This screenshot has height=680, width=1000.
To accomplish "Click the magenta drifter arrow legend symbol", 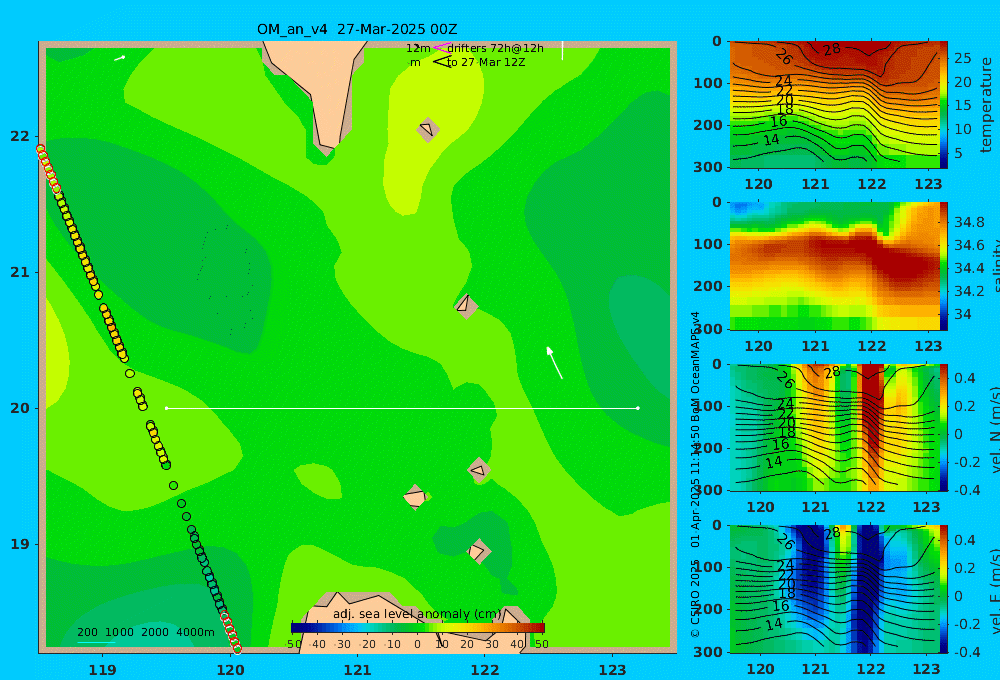I will [442, 48].
